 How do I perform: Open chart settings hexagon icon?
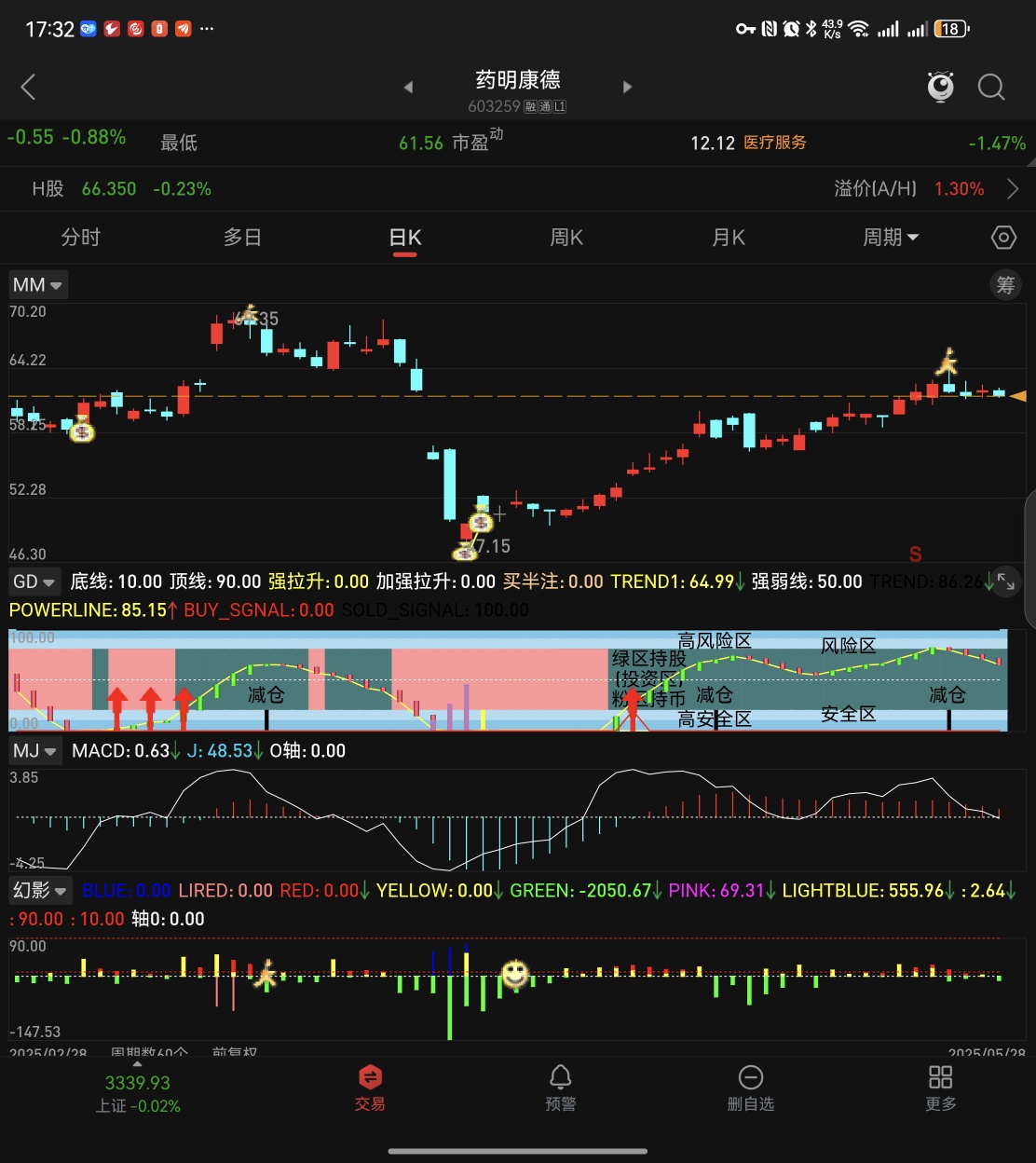pos(1003,238)
